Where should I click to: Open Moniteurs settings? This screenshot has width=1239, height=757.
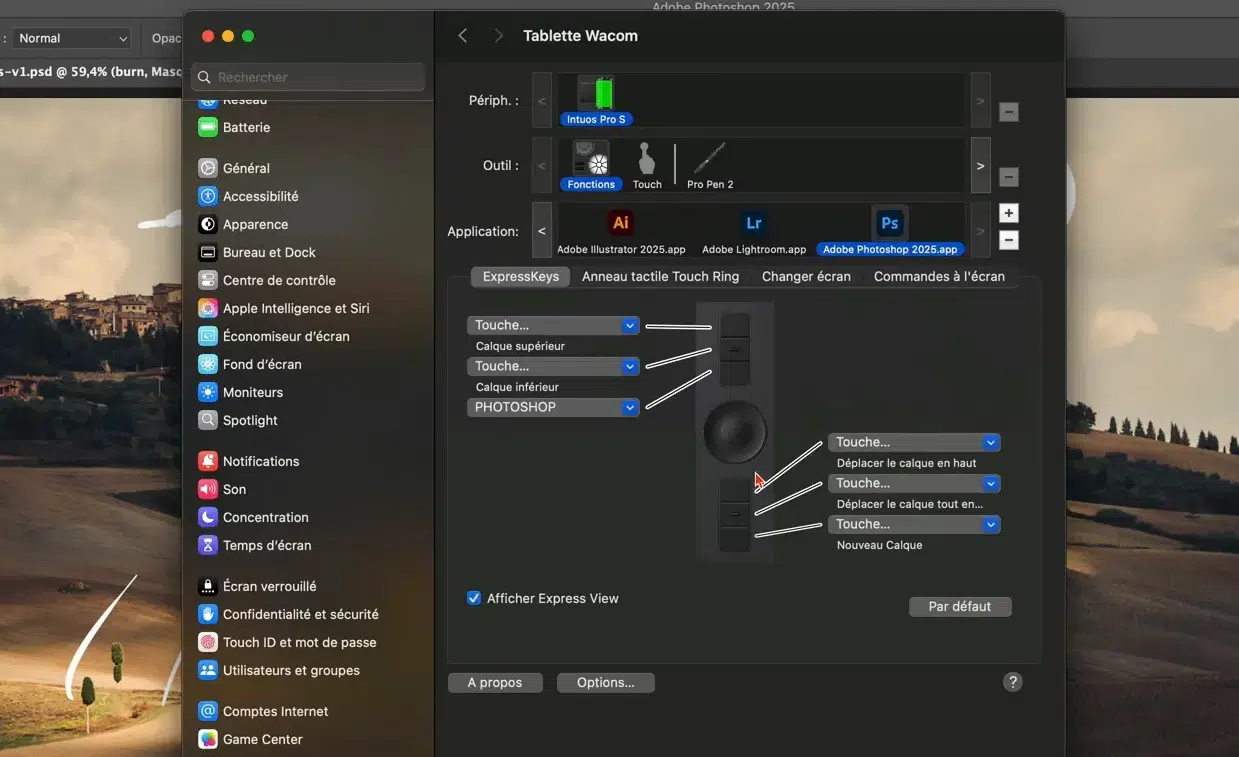pyautogui.click(x=241, y=392)
